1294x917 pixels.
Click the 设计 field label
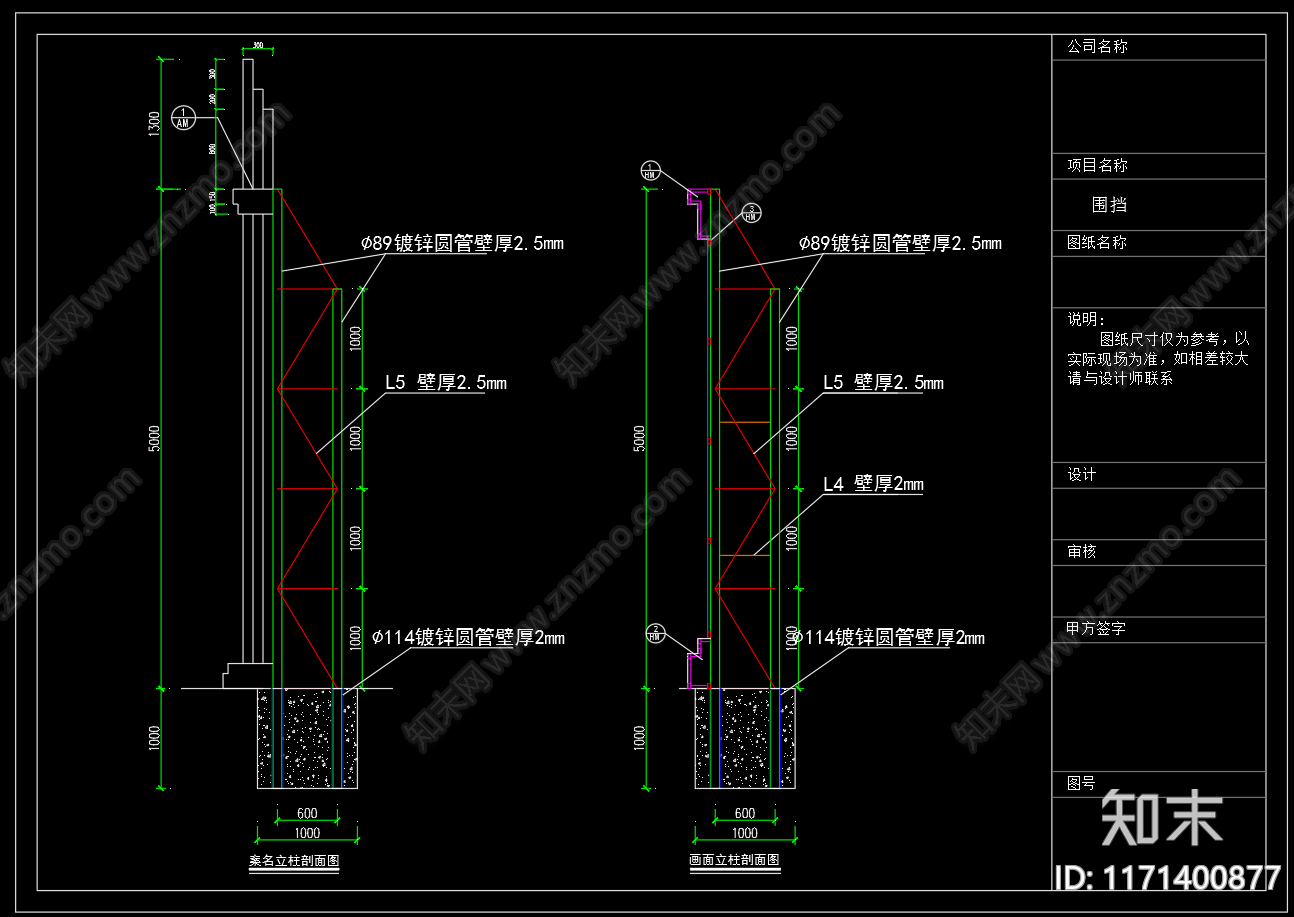click(x=1082, y=475)
